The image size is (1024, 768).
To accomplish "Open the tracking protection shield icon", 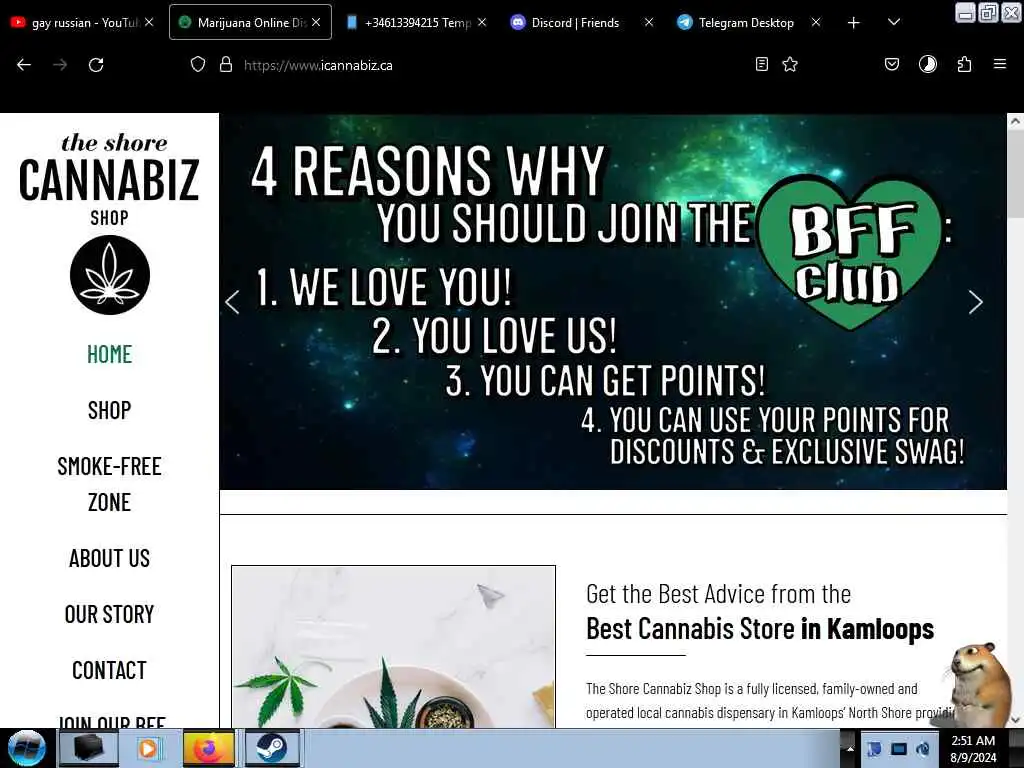I will [x=198, y=65].
